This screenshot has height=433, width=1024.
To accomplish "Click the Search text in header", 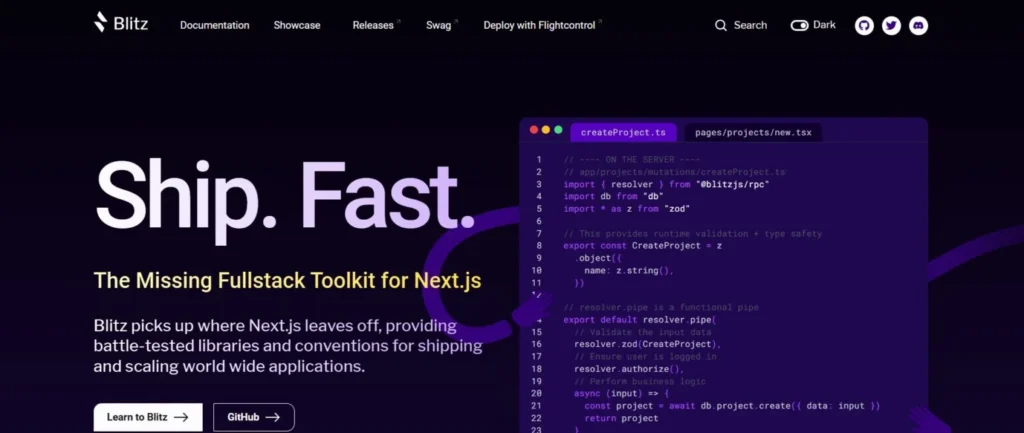I will (x=750, y=25).
